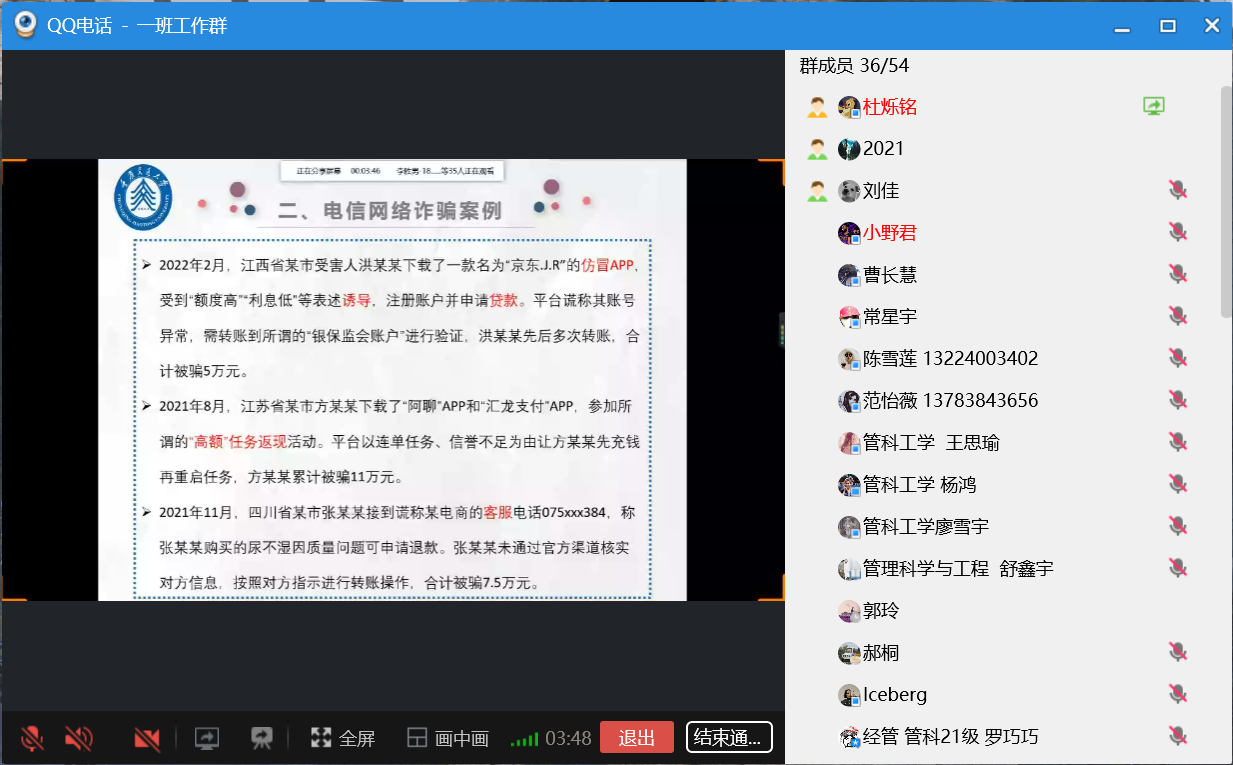Viewport: 1233px width, 765px height.
Task: Click the 结束通... end call button
Action: (x=729, y=738)
